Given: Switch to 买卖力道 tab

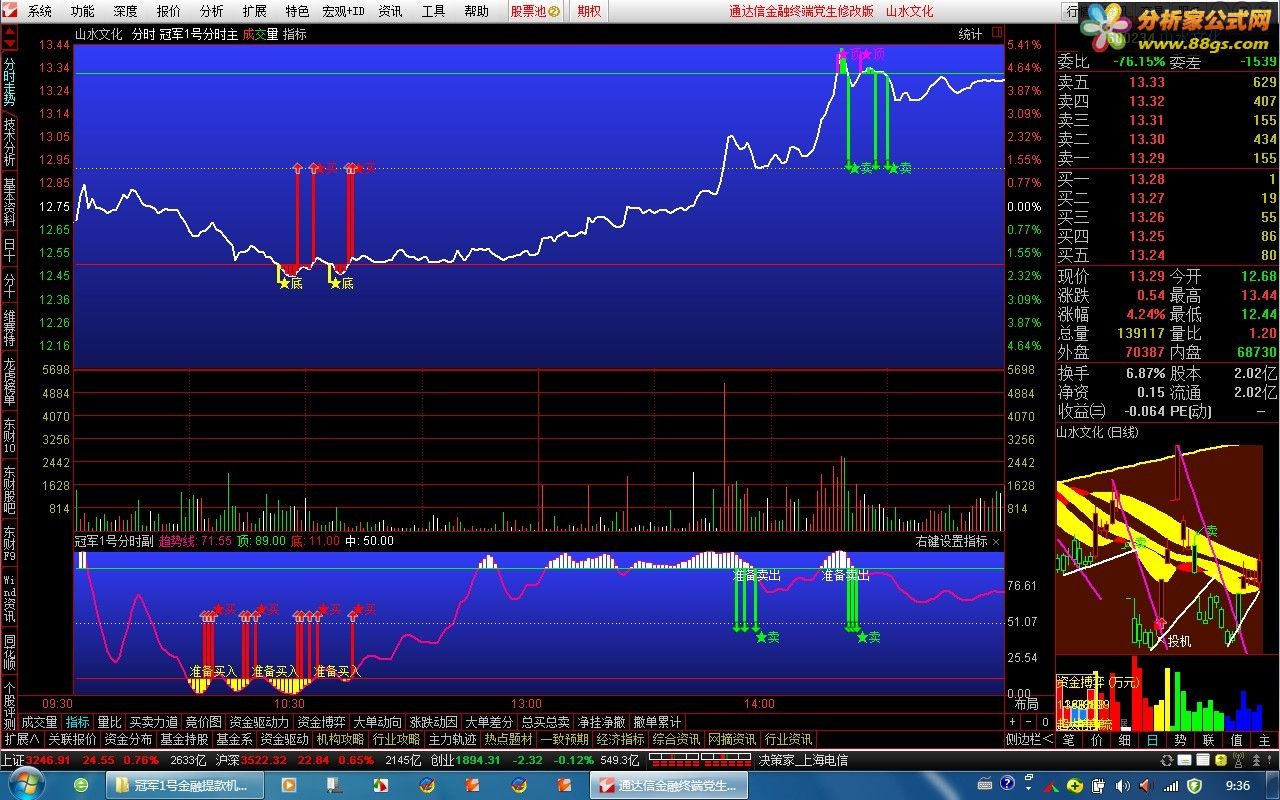Looking at the screenshot, I should (x=153, y=722).
